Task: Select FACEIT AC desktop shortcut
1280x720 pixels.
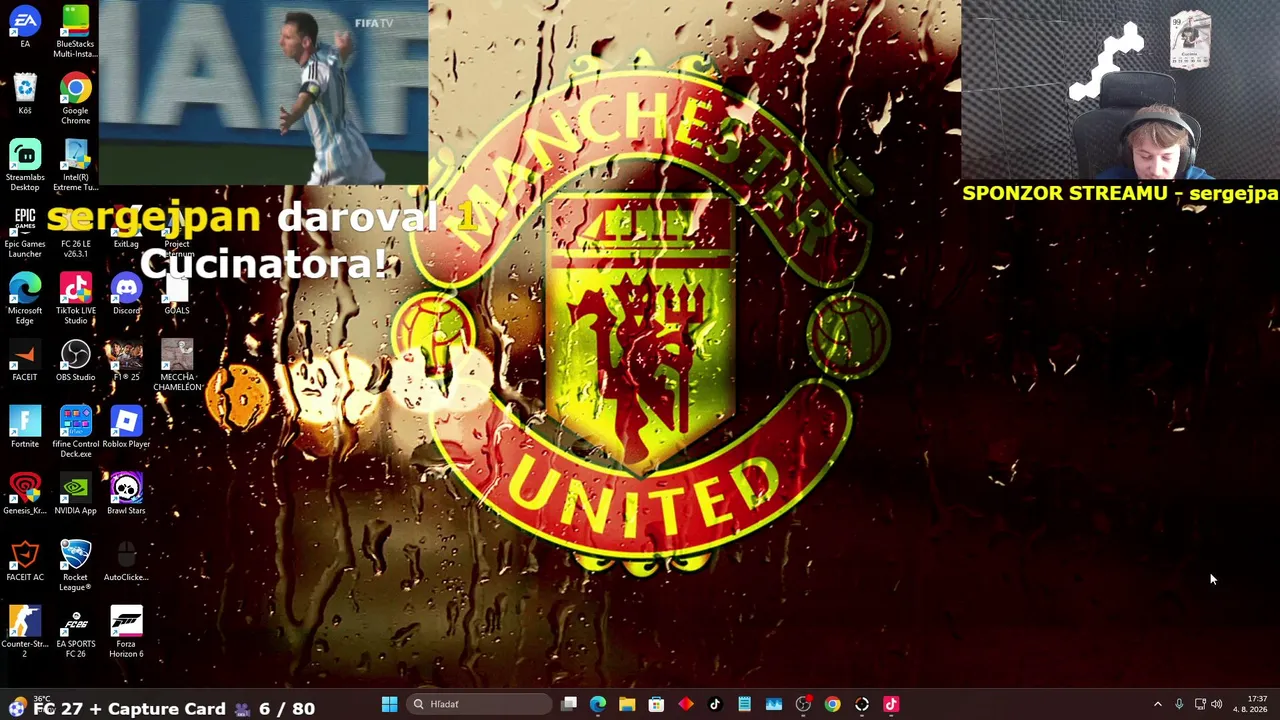Action: [25, 561]
